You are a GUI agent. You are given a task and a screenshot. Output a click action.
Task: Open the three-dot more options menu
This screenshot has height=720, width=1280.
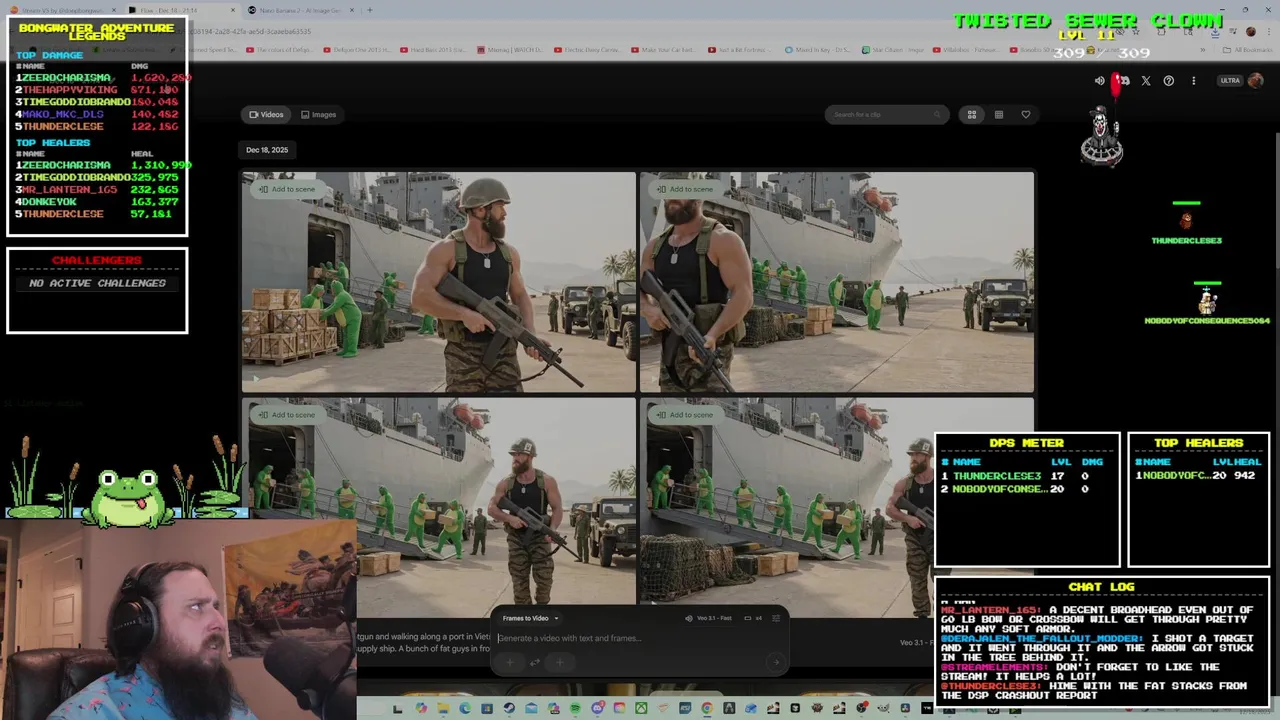(x=1193, y=81)
